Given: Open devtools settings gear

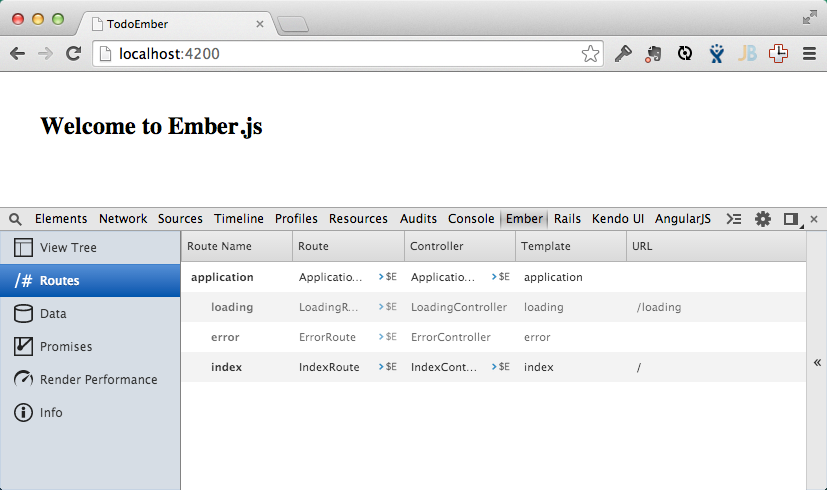Looking at the screenshot, I should 763,219.
